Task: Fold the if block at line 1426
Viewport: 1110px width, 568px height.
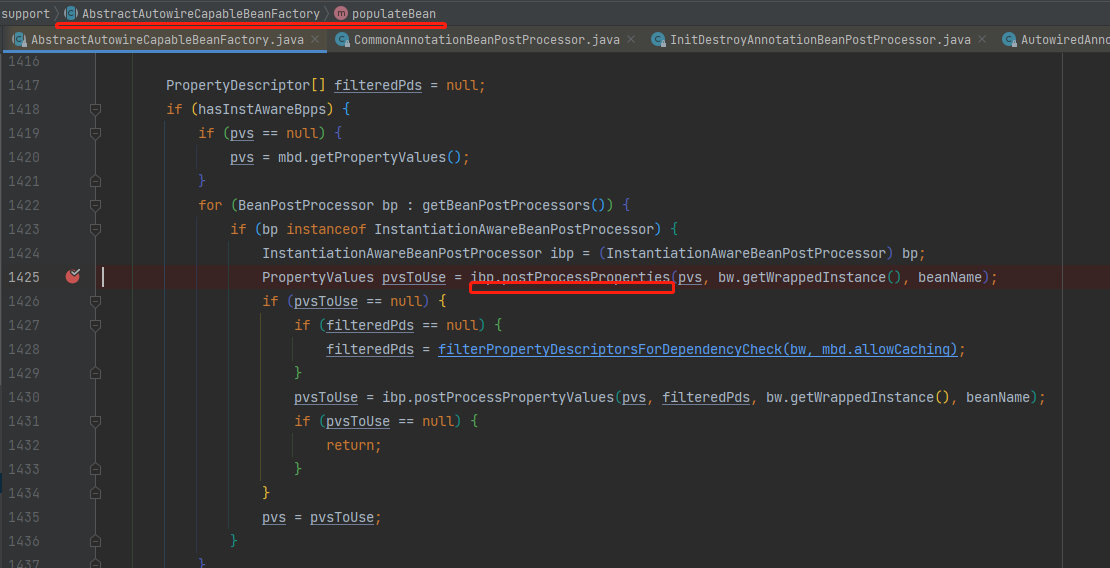Action: tap(95, 301)
